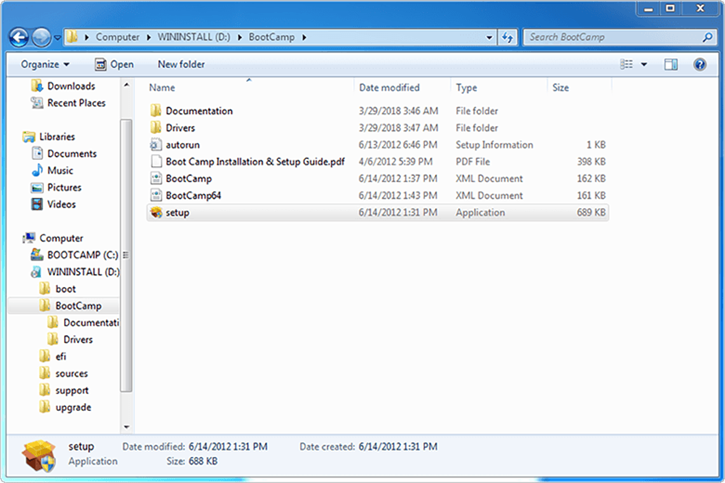
Task: Click the New folder button
Action: [181, 64]
